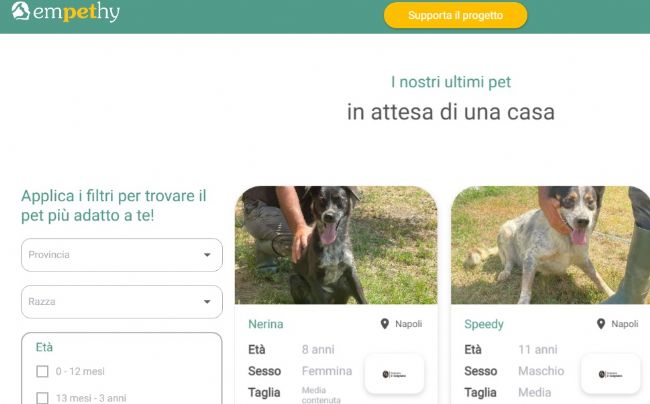Open the shelter logo badge on Nerina's card

coord(394,374)
